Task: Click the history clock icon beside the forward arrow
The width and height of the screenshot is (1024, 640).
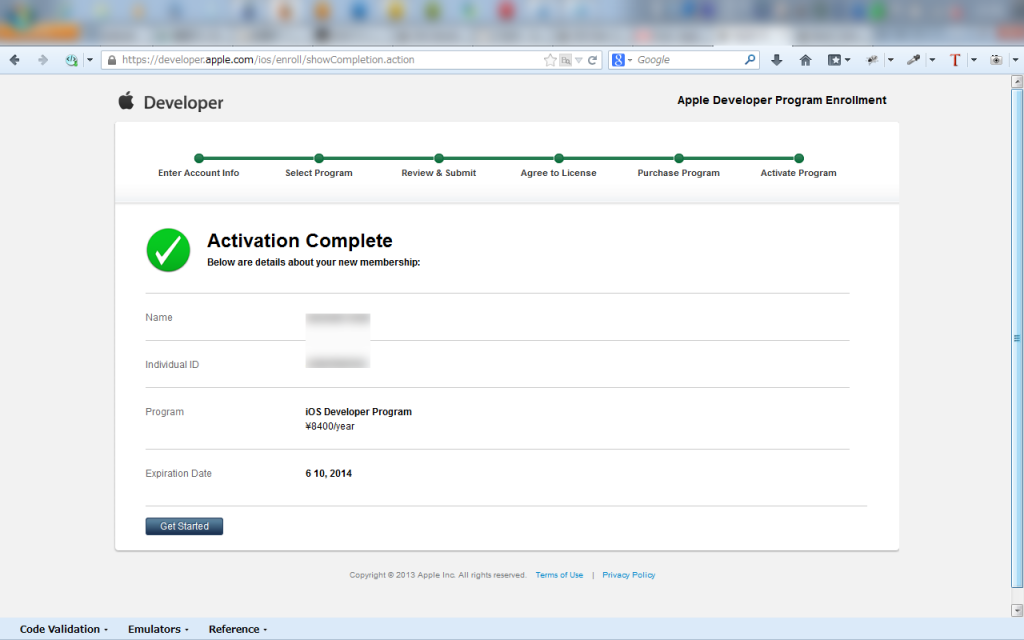Action: pyautogui.click(x=71, y=60)
